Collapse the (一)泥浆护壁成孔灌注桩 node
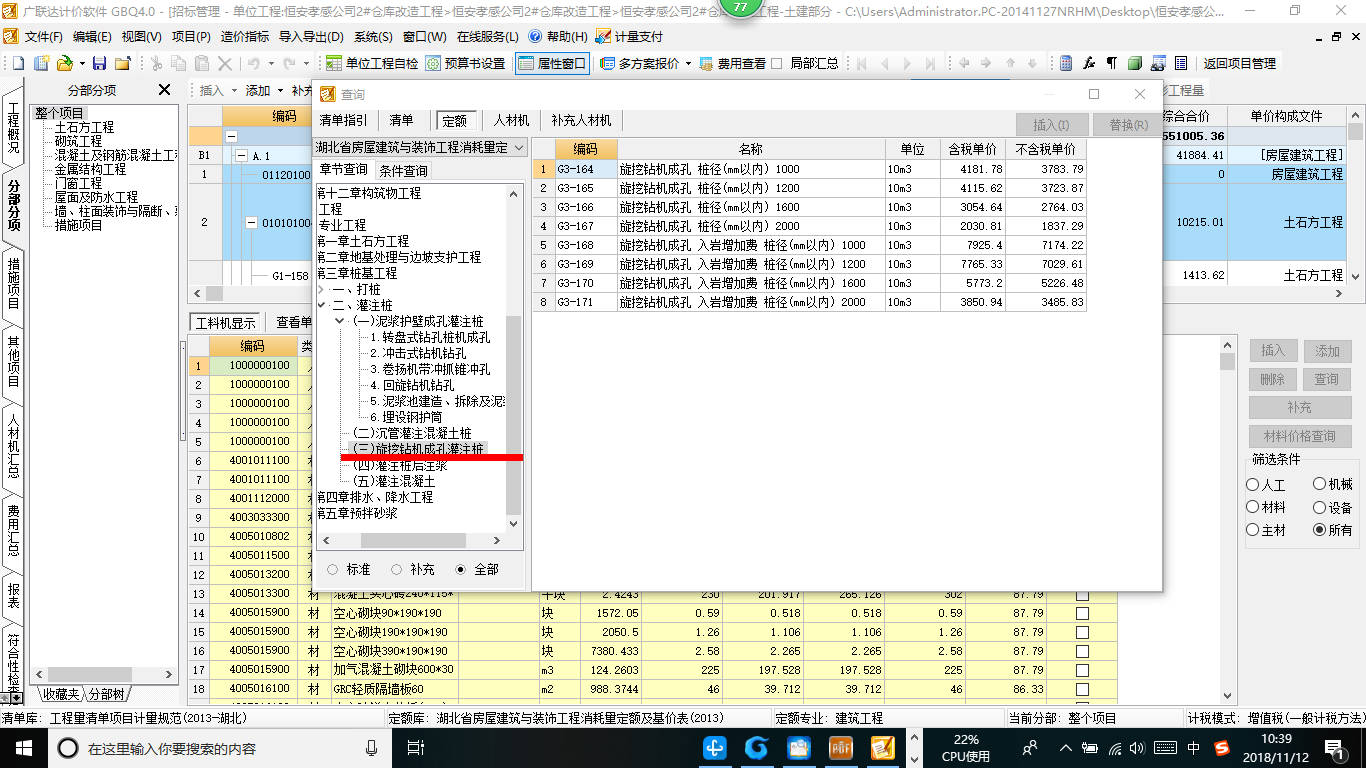Viewport: 1366px width, 768px height. tap(341, 321)
